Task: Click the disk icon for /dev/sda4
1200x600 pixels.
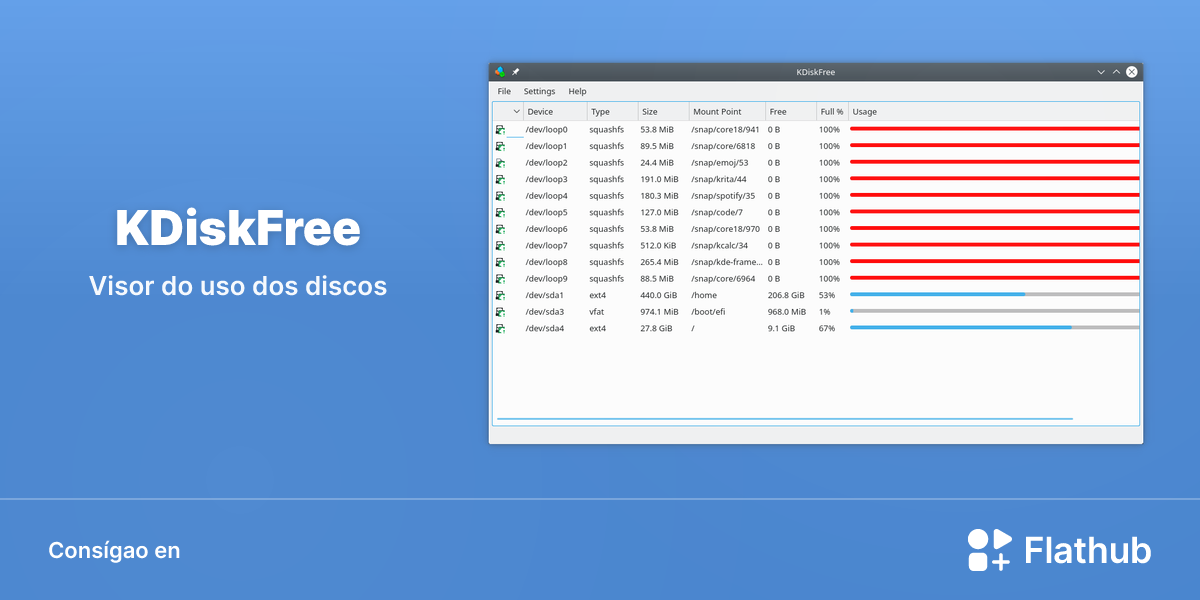Action: [x=500, y=328]
